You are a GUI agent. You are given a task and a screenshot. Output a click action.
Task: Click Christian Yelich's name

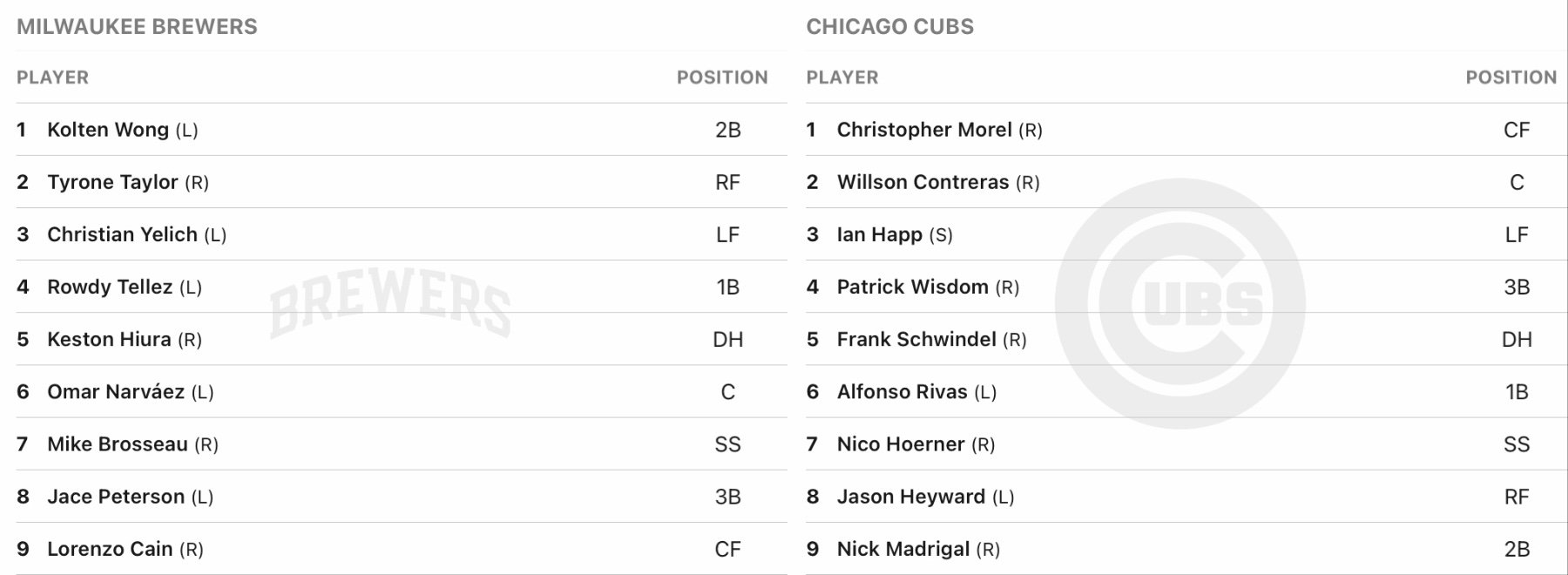point(122,234)
